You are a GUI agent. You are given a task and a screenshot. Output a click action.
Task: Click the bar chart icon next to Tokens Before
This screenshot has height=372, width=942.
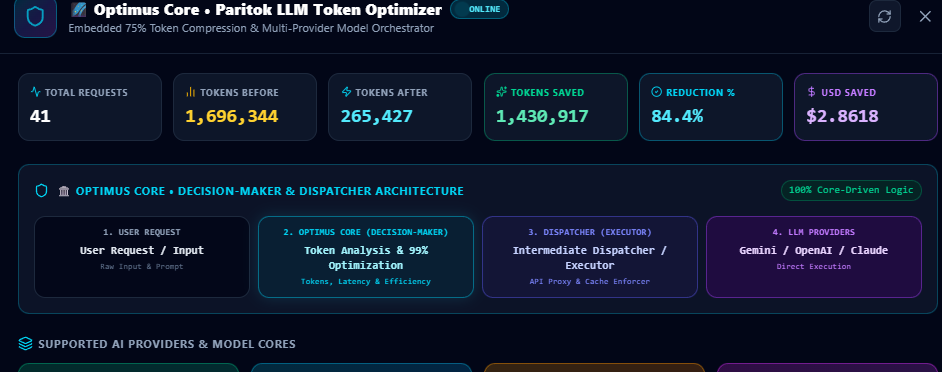(190, 93)
